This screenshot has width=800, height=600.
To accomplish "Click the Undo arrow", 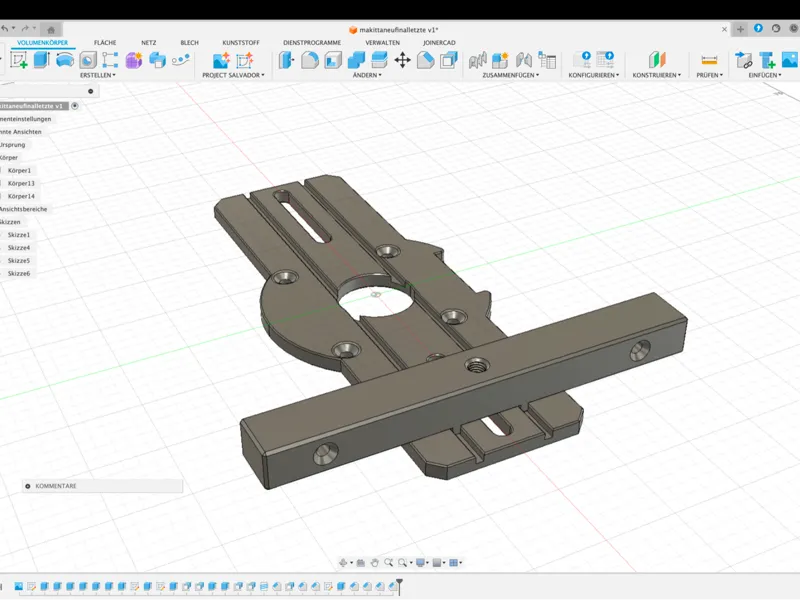I will pos(4,29).
